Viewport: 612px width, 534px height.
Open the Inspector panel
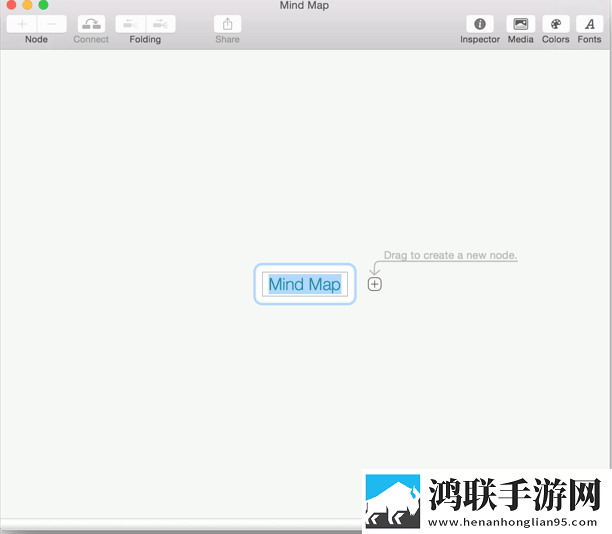point(480,24)
